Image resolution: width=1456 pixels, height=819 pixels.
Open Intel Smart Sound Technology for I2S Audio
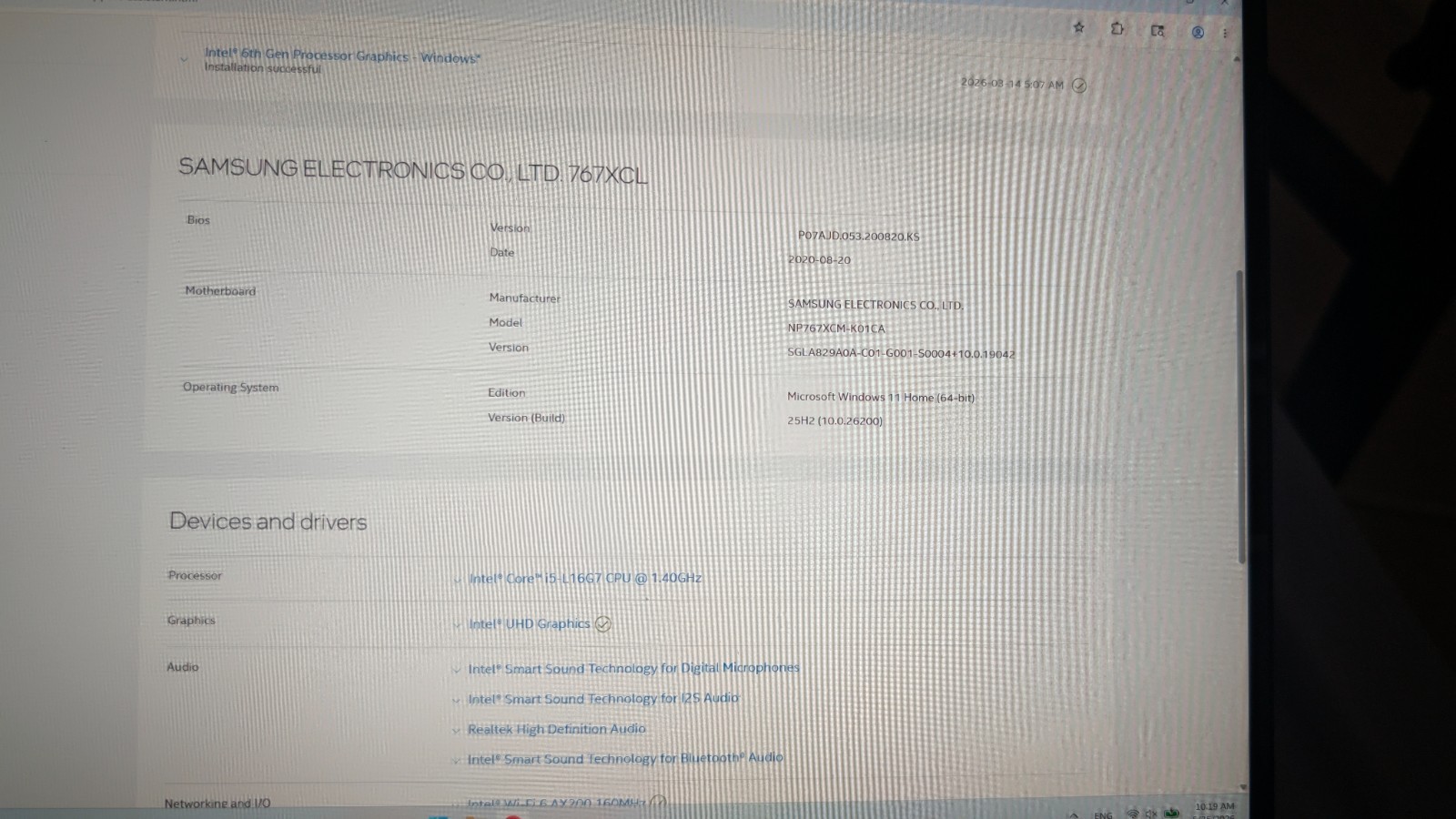pos(603,698)
